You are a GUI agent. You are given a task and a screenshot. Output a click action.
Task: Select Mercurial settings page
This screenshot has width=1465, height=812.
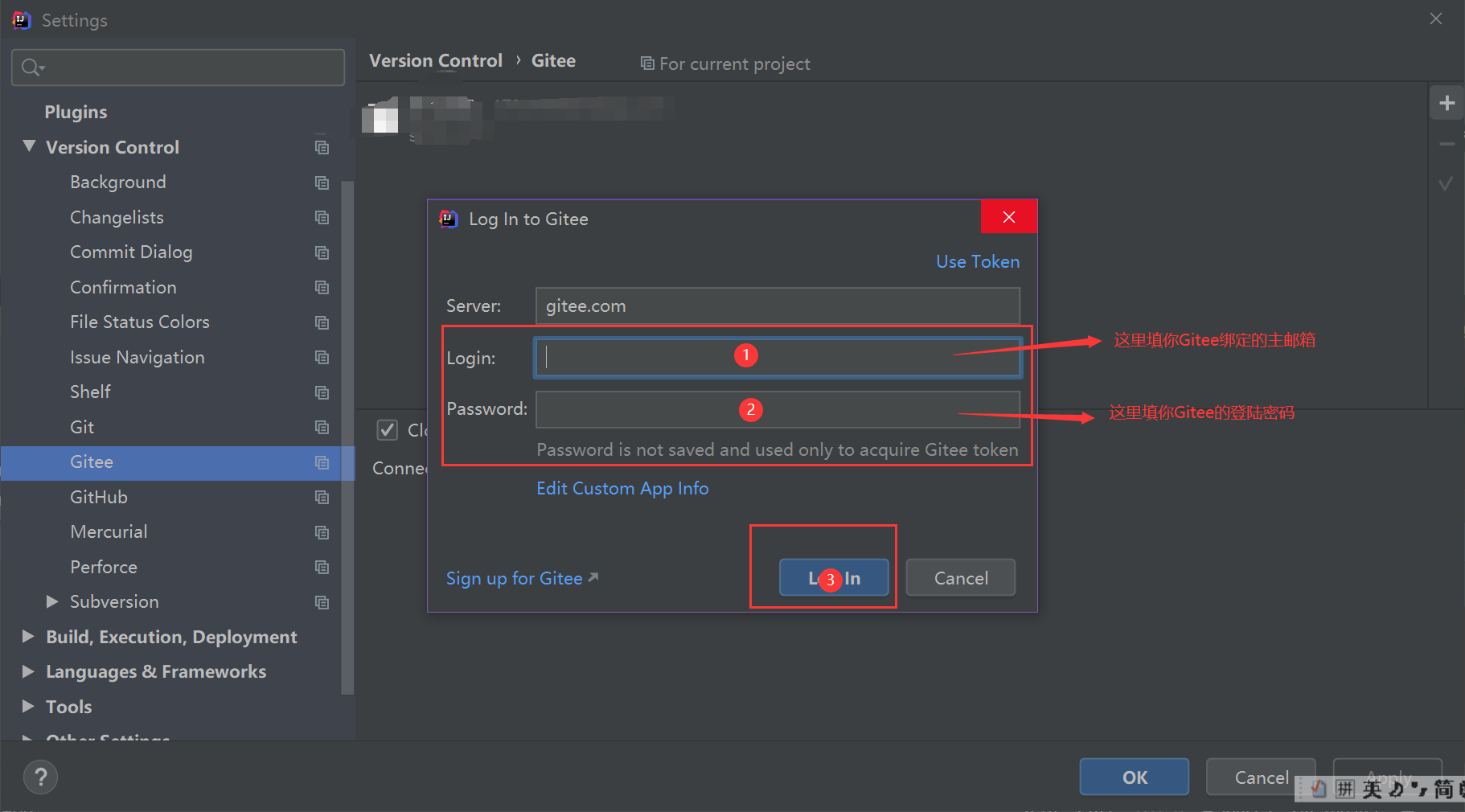coord(109,531)
